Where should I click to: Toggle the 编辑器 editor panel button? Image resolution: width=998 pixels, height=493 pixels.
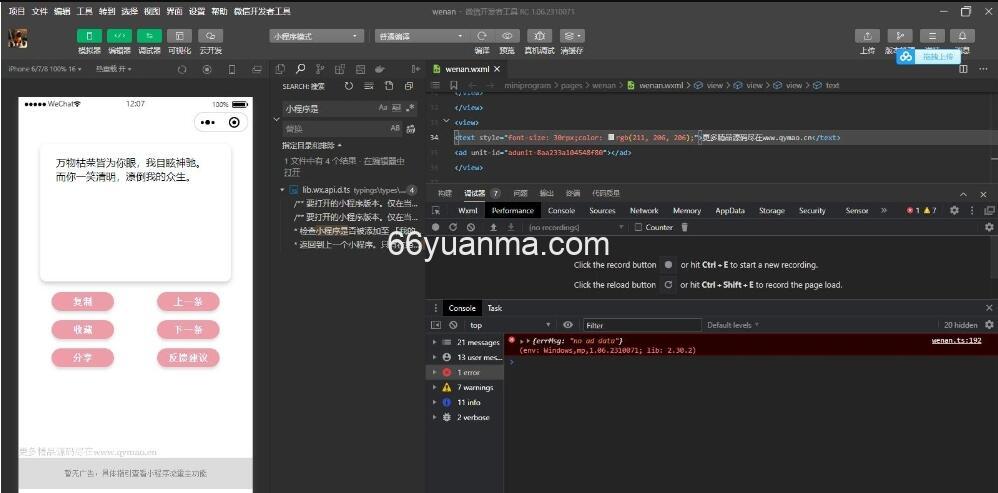click(119, 36)
